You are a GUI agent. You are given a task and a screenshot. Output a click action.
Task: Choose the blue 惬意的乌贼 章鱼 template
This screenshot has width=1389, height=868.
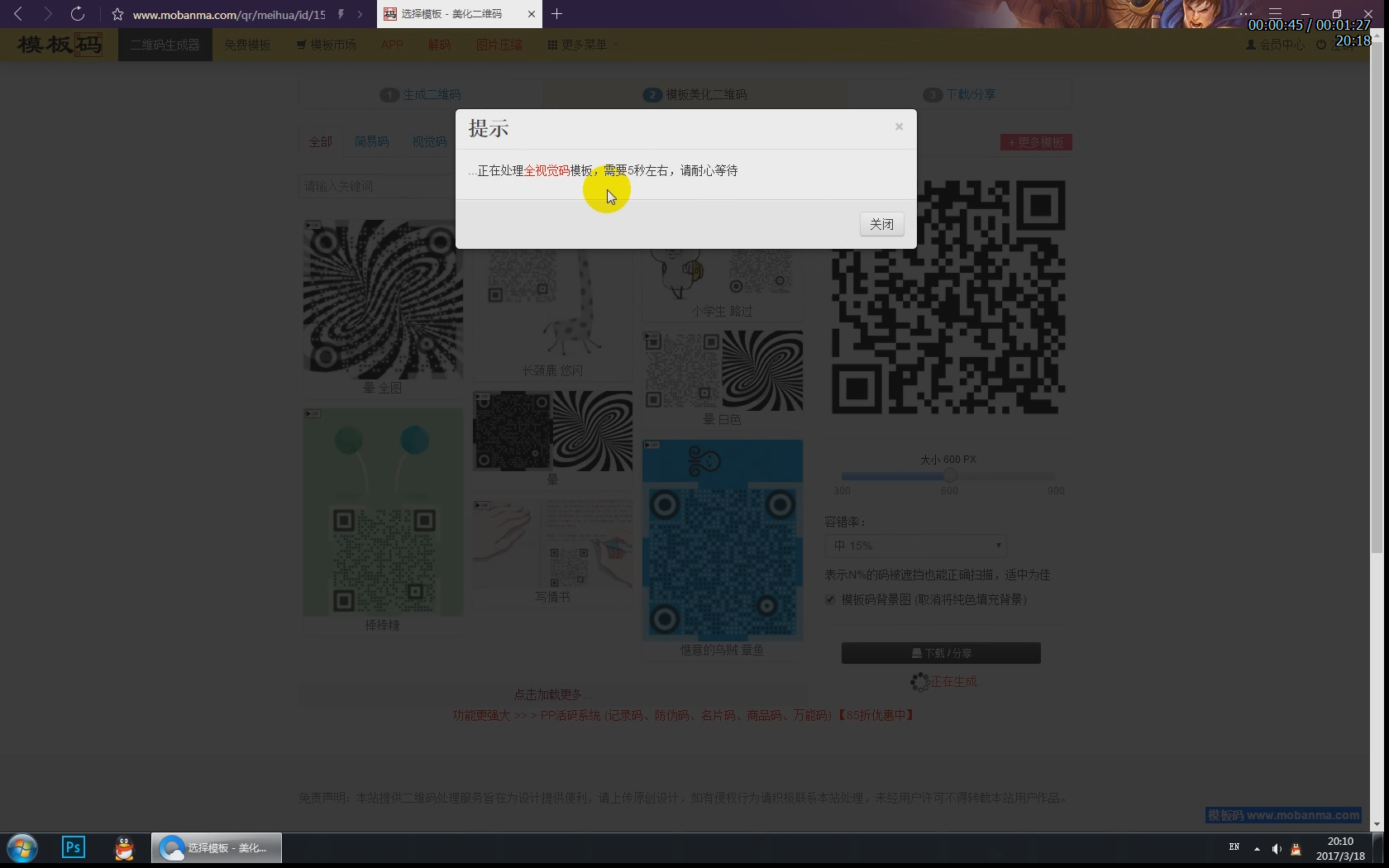coord(722,540)
